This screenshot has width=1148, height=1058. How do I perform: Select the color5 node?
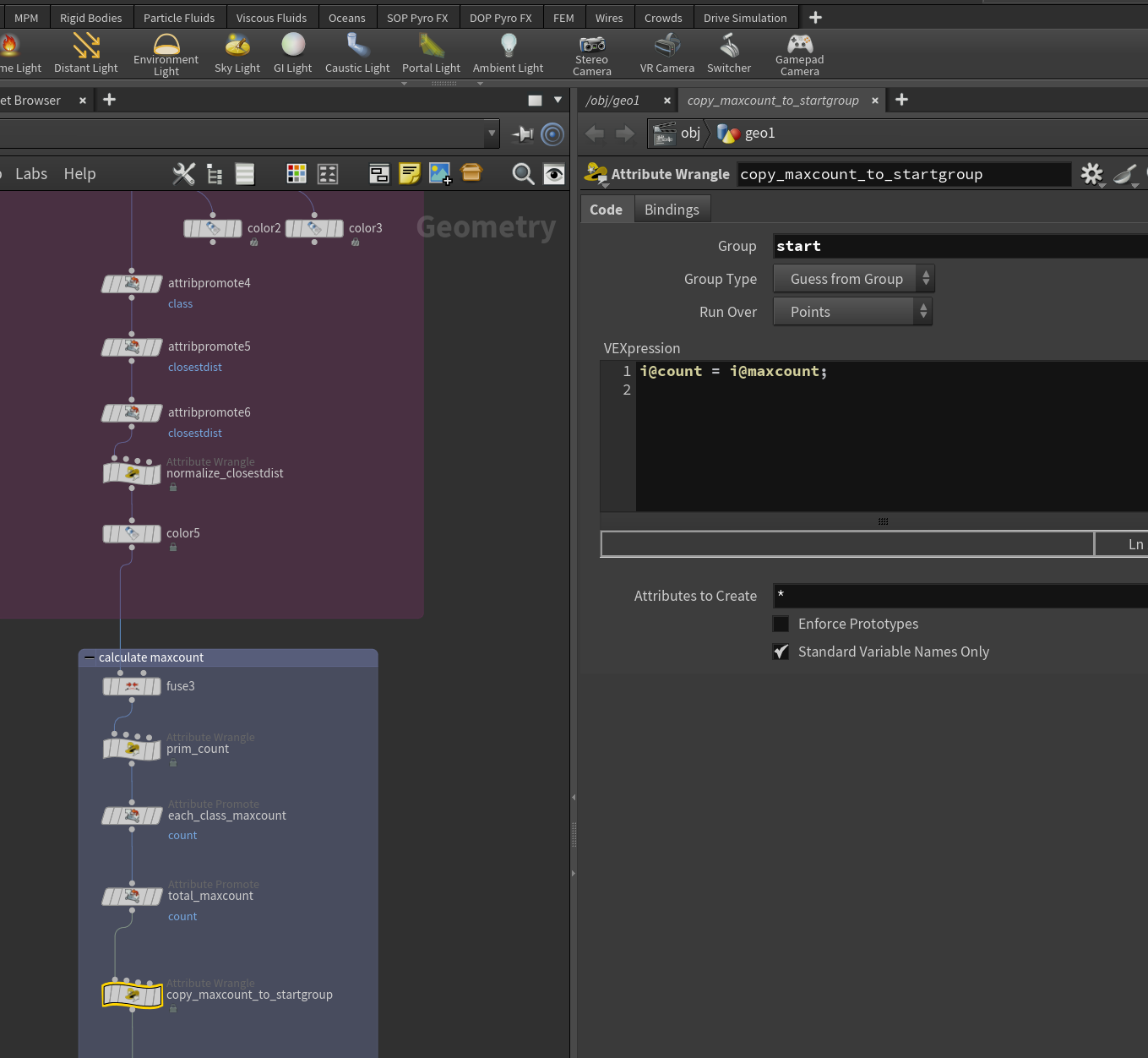pyautogui.click(x=132, y=534)
